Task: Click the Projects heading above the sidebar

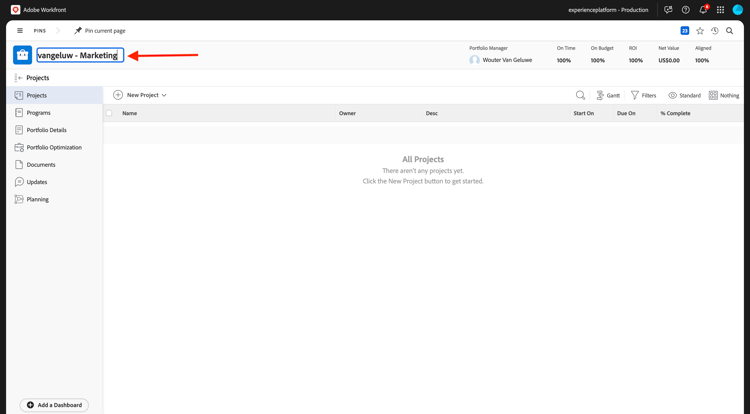Action: point(38,78)
